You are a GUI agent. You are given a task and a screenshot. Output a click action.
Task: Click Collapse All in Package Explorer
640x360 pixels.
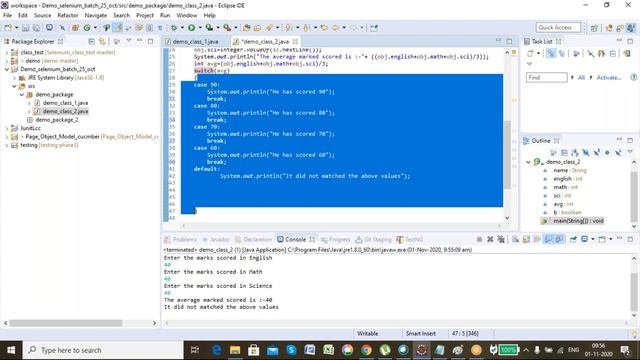tap(91, 41)
